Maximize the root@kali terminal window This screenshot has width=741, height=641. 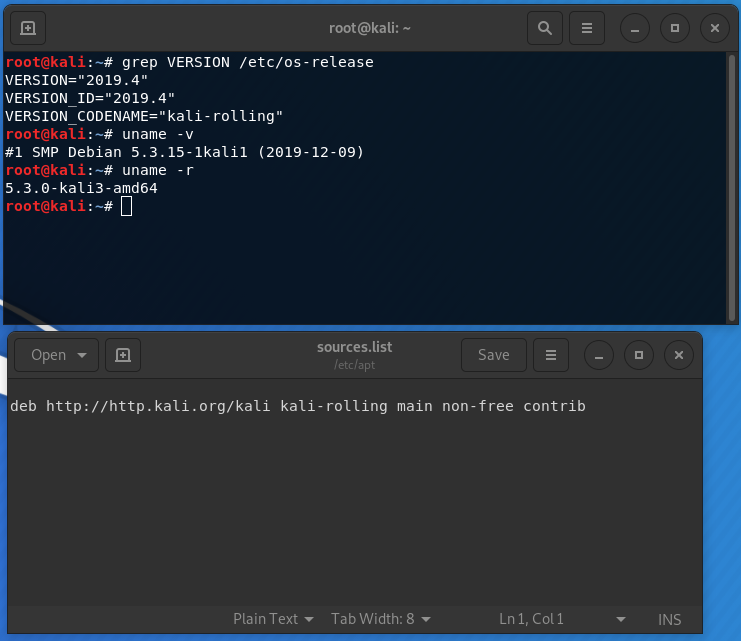point(675,28)
